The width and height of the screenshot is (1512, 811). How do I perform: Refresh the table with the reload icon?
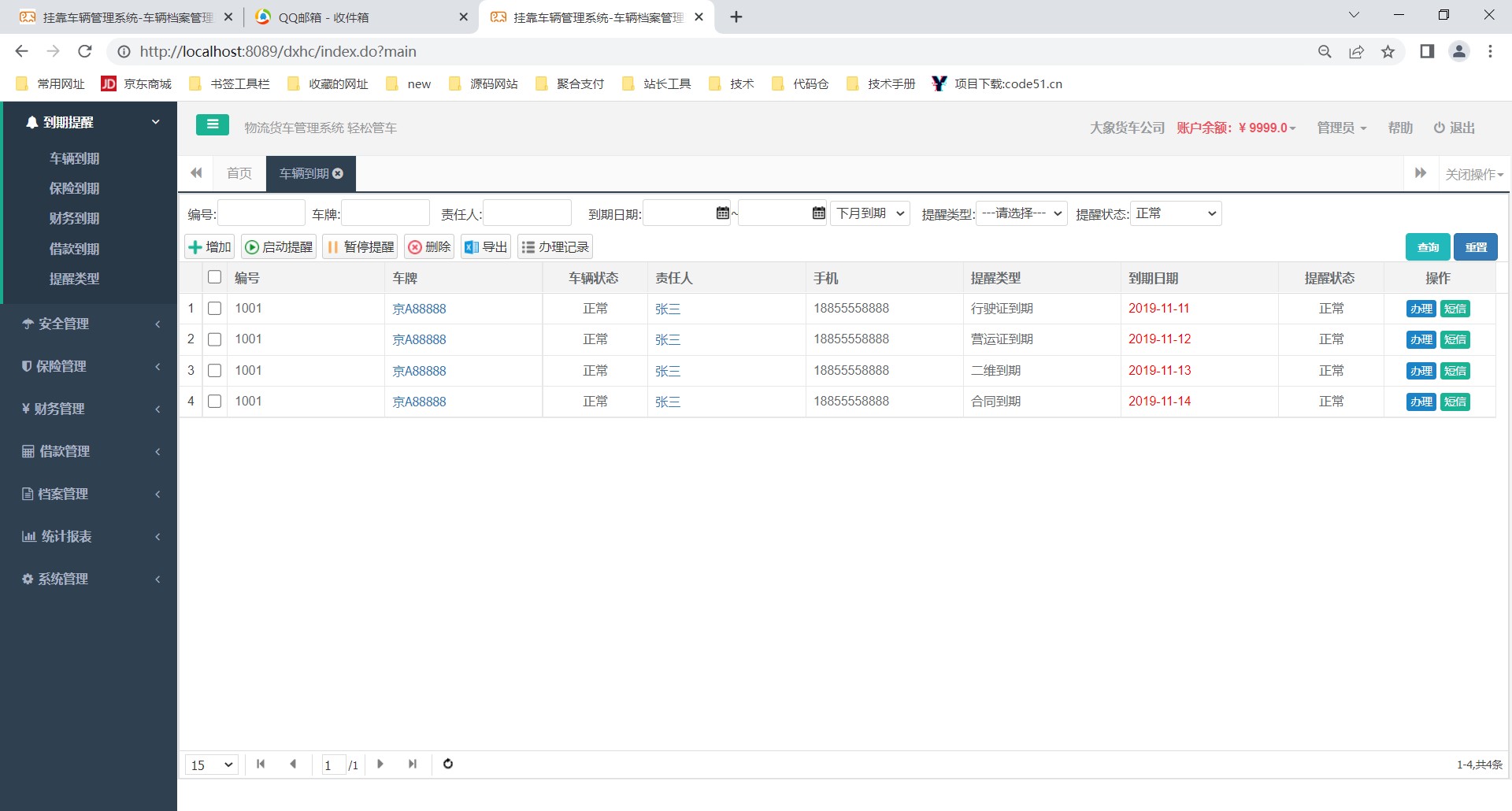pos(448,764)
